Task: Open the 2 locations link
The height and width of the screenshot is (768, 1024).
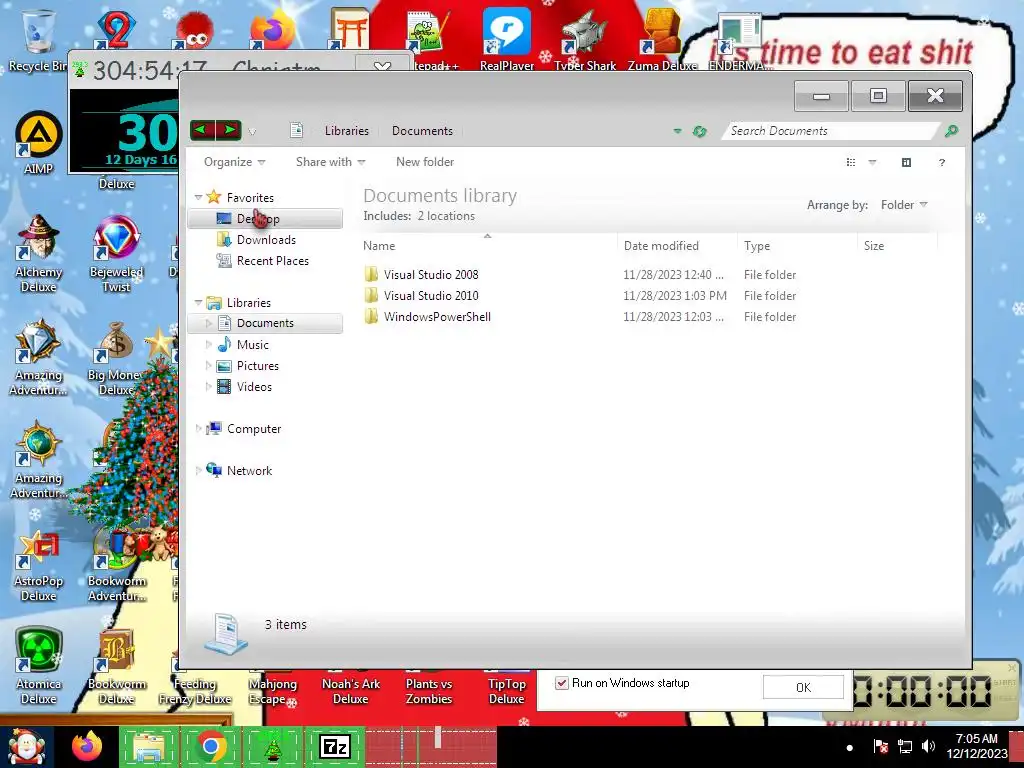Action: click(x=446, y=216)
